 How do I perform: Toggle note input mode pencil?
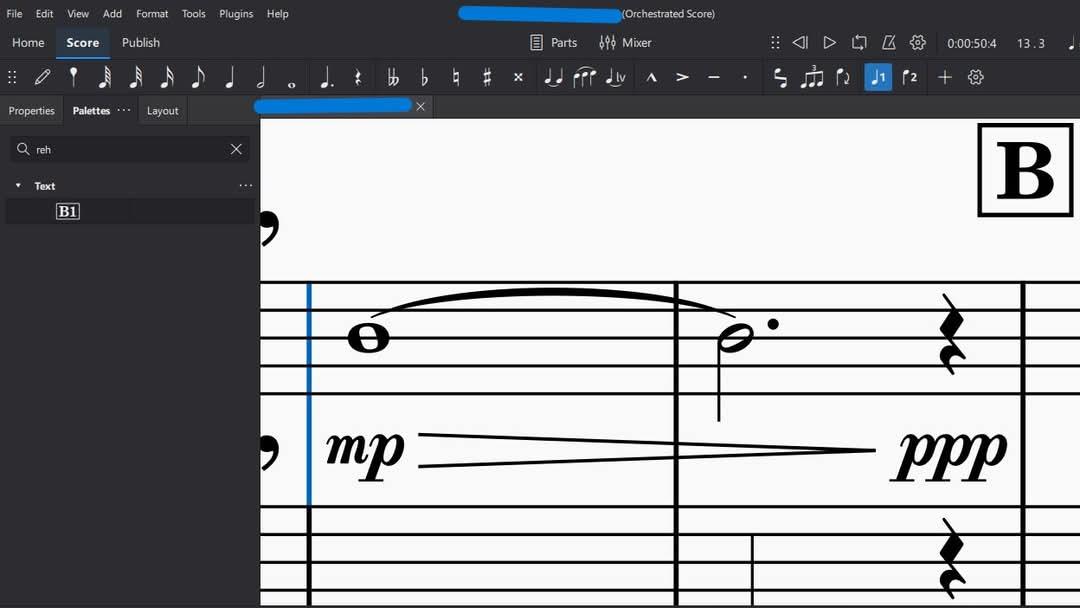[x=42, y=77]
